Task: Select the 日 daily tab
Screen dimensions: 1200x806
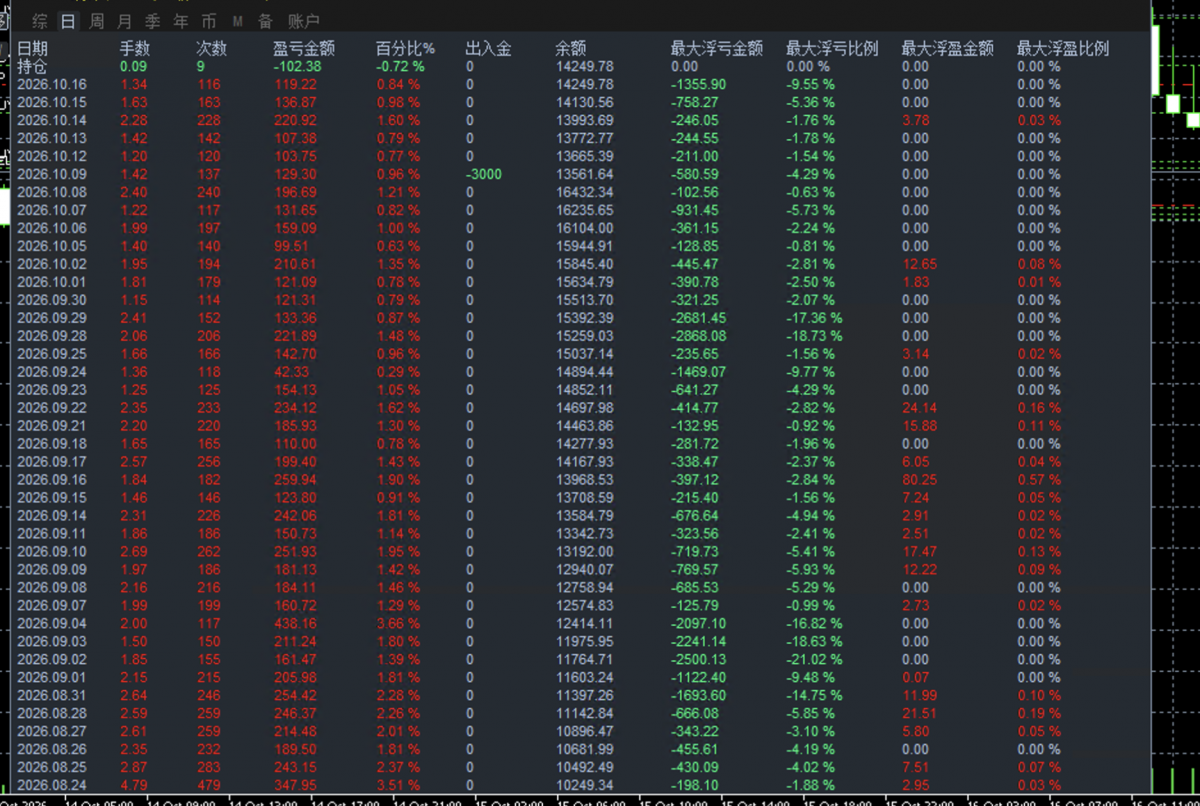Action: click(x=68, y=21)
